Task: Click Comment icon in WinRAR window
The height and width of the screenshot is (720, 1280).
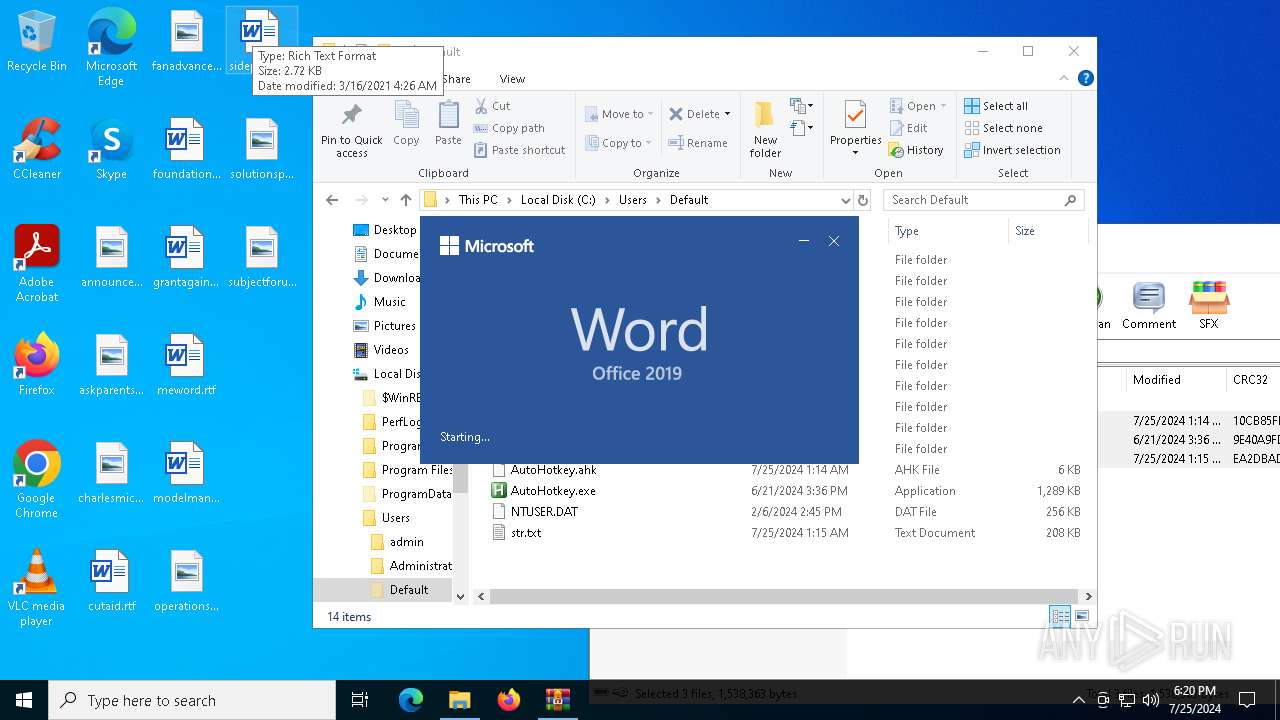Action: click(1148, 305)
